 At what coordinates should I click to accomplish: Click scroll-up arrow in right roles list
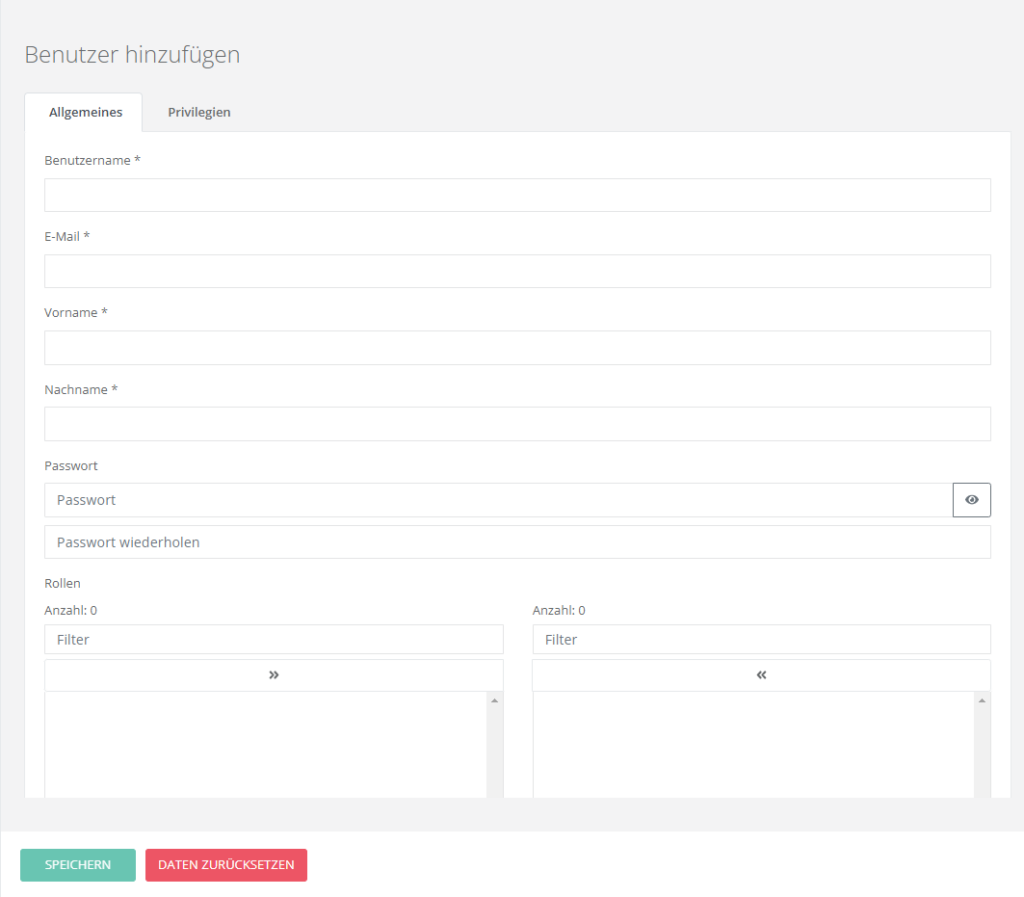(982, 701)
